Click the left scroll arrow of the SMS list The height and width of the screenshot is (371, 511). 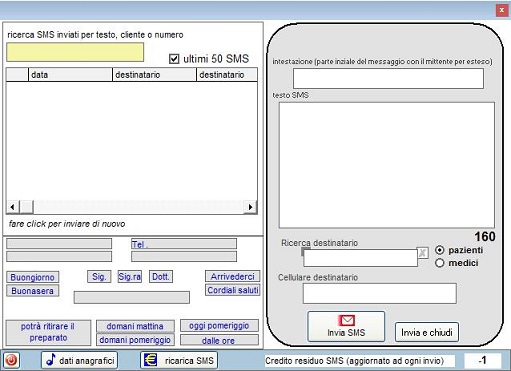click(x=13, y=207)
